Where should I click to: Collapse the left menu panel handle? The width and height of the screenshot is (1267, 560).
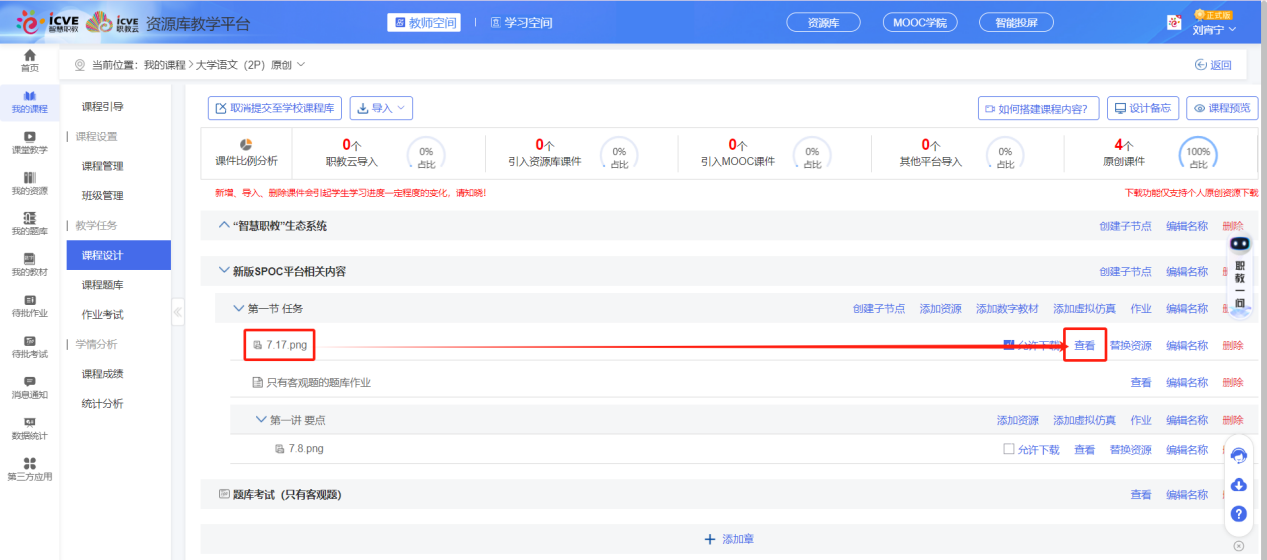click(x=178, y=312)
